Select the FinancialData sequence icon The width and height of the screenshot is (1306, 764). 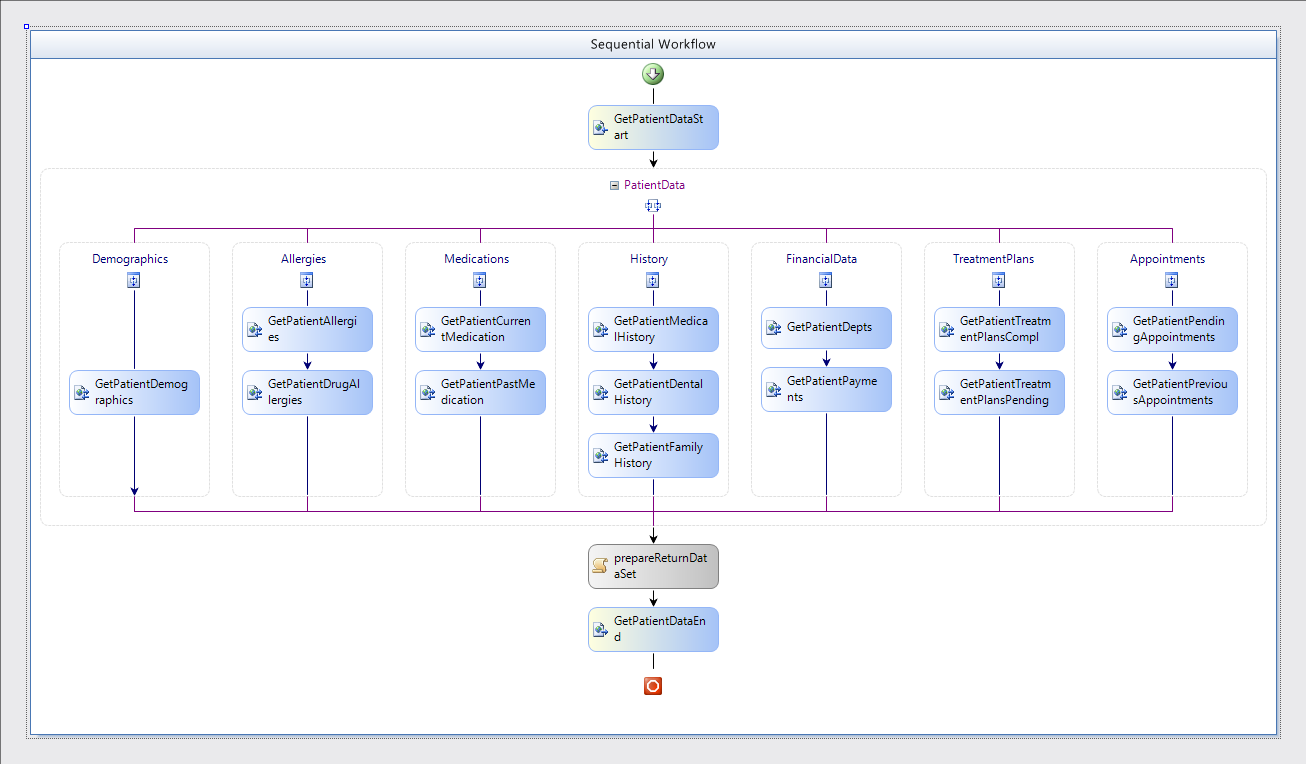[x=826, y=281]
